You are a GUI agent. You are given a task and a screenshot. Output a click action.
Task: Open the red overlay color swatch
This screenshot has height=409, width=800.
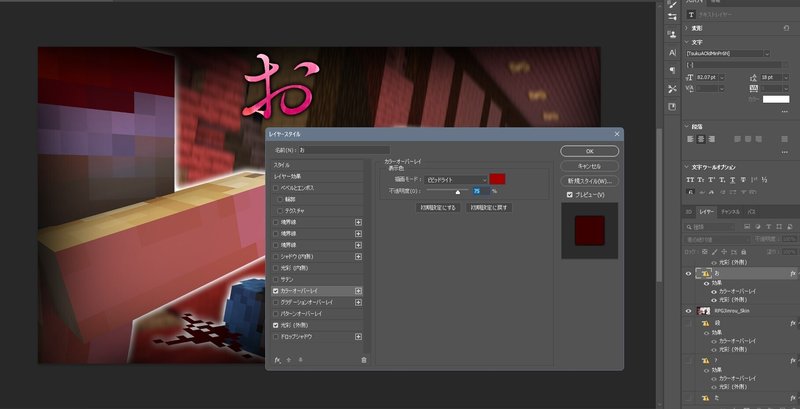[497, 179]
